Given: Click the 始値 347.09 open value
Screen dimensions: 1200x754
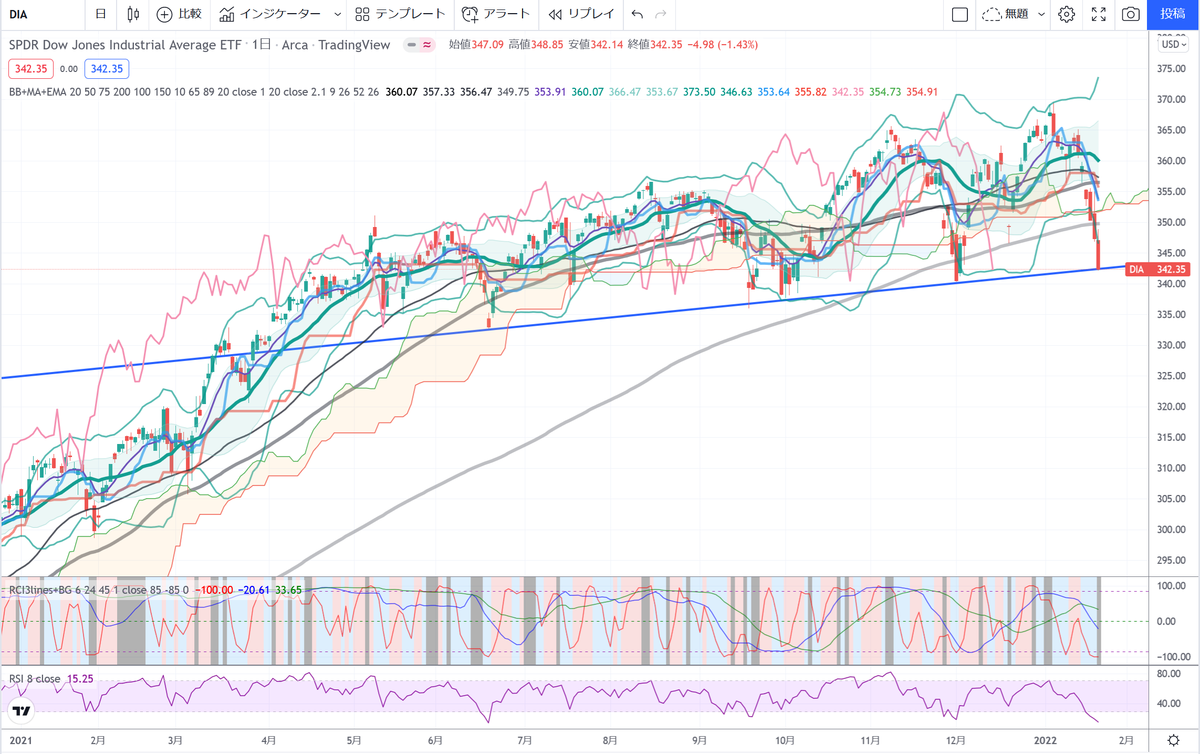Looking at the screenshot, I should click(x=476, y=44).
